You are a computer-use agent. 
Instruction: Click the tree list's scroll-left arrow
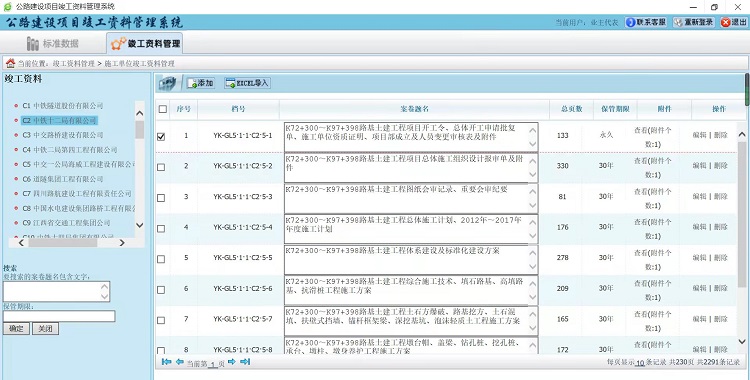(x=22, y=243)
